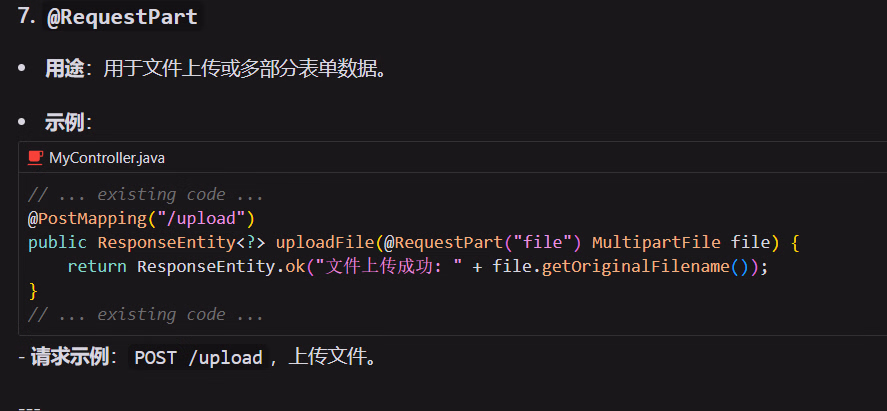Click the last "existing code" comment line
This screenshot has height=411, width=887.
[146, 314]
